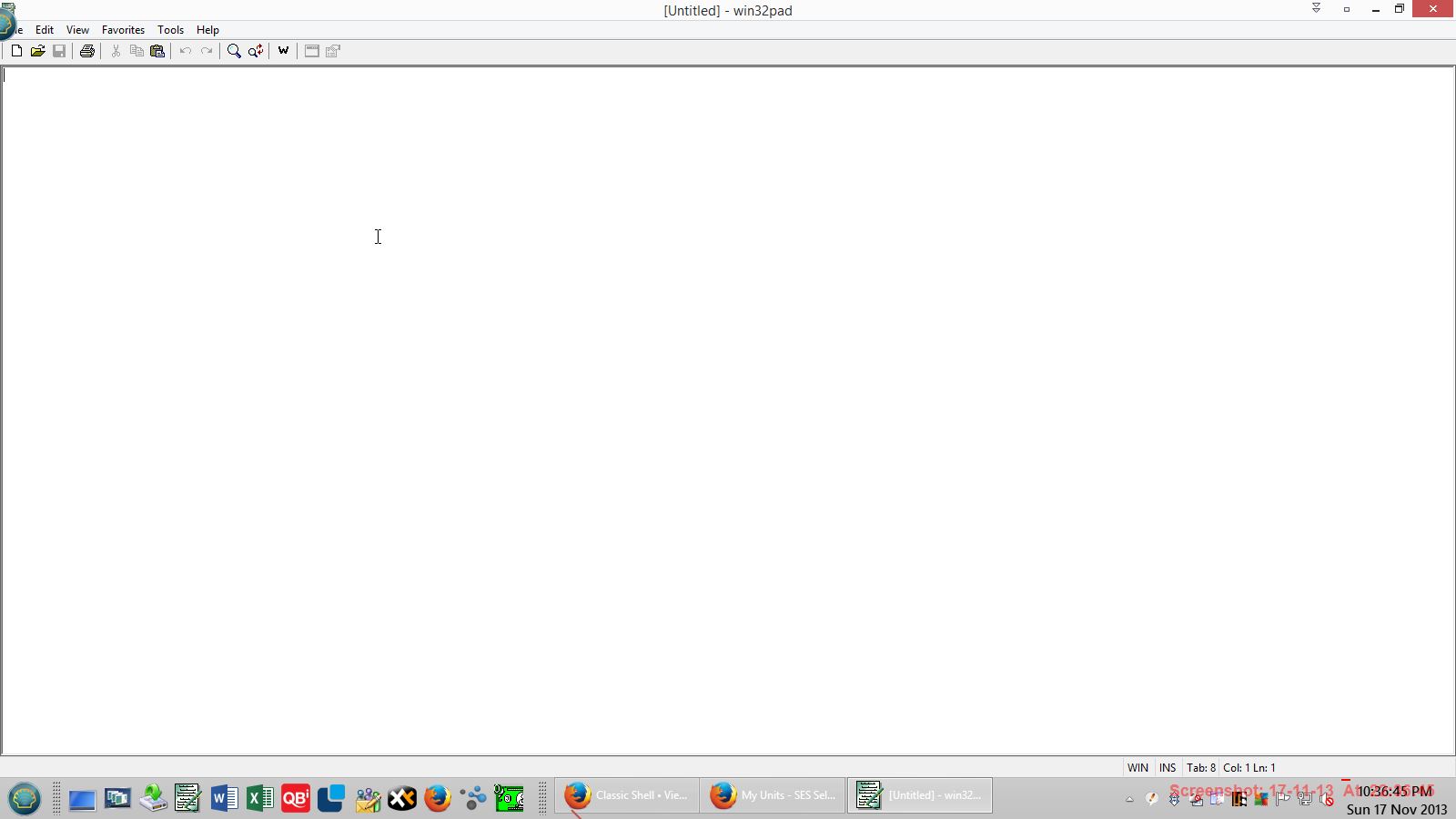Open Find and Replace toolbar icon
This screenshot has height=819, width=1456.
tap(256, 51)
